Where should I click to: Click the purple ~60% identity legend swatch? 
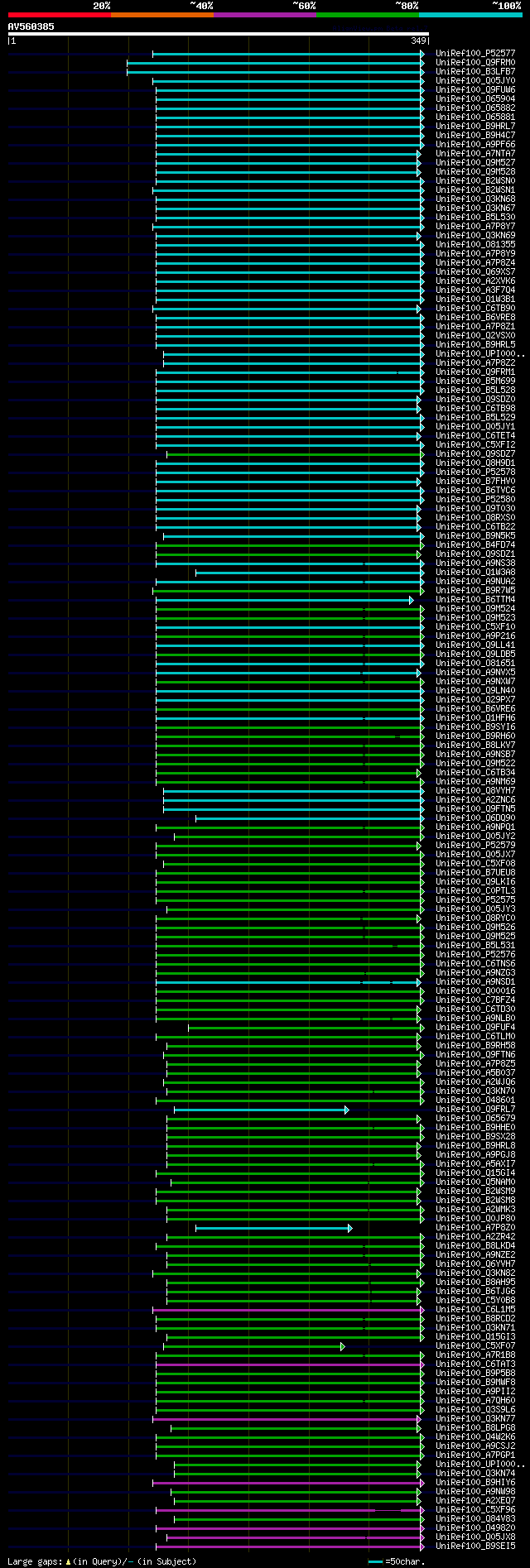coord(264,15)
